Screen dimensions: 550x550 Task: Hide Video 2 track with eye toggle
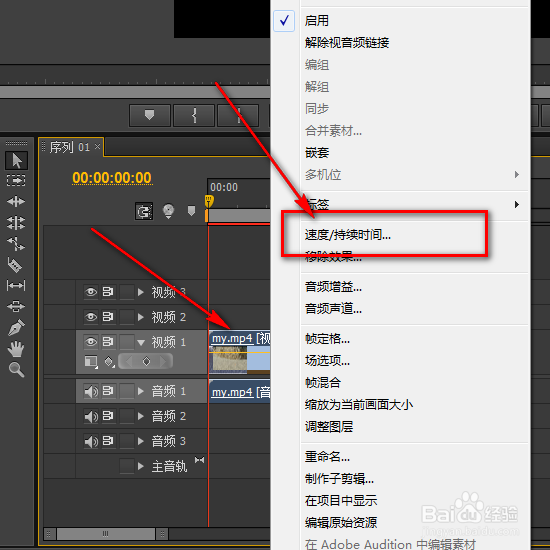(x=91, y=317)
